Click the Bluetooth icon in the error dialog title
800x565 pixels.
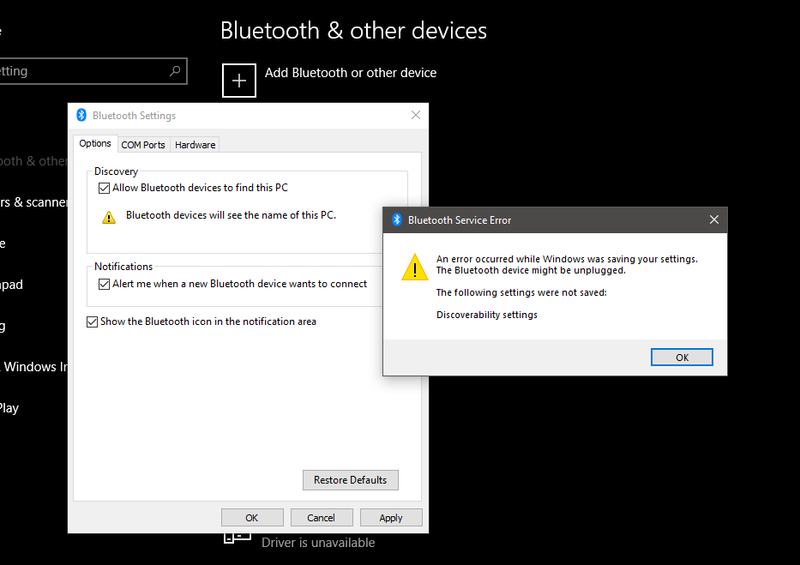[397, 220]
